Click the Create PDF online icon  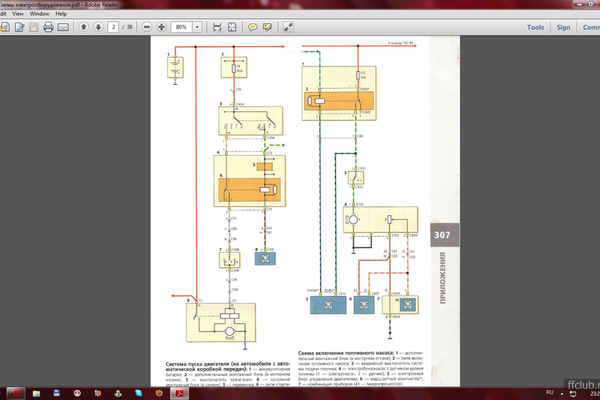coord(5,27)
